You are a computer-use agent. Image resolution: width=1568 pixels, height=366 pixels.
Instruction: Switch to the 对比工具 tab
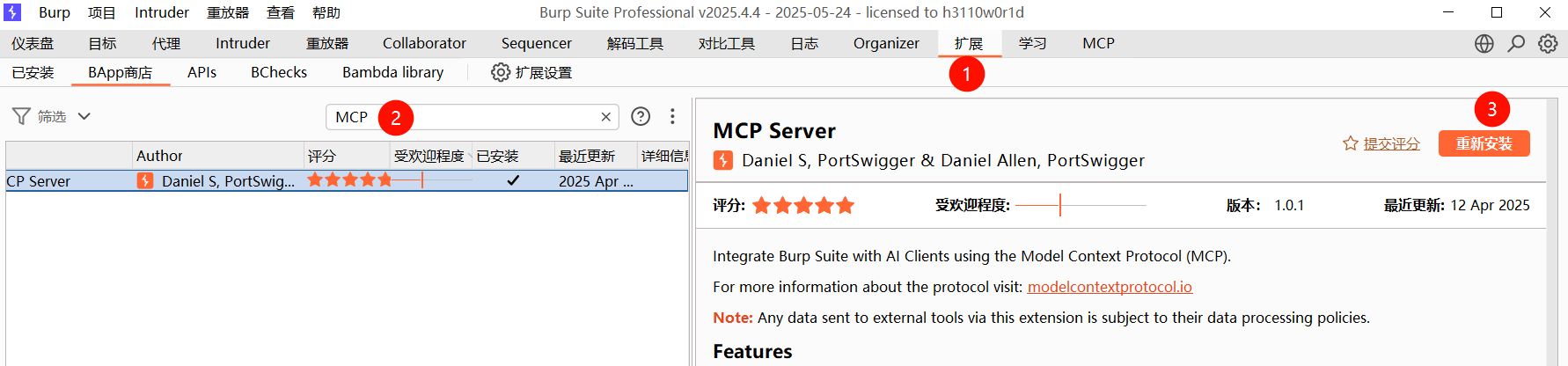tap(727, 43)
